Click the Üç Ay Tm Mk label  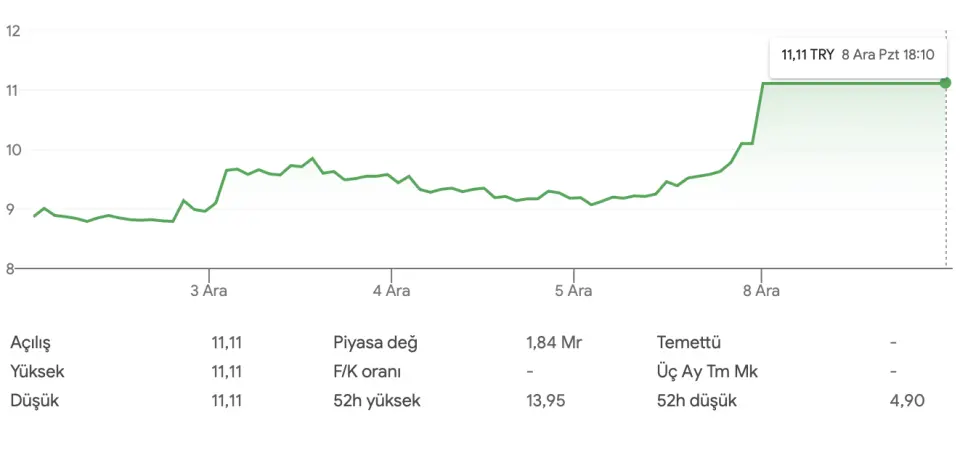(x=708, y=371)
